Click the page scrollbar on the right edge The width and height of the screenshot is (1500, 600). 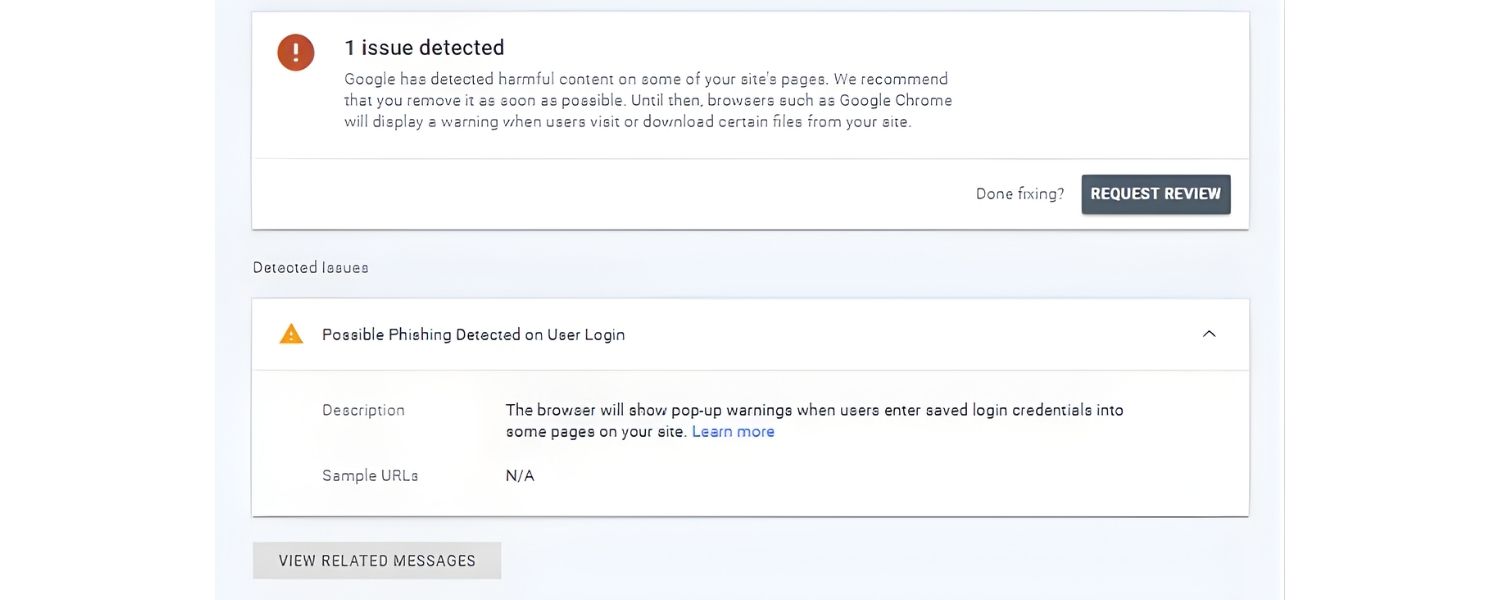point(1283,300)
